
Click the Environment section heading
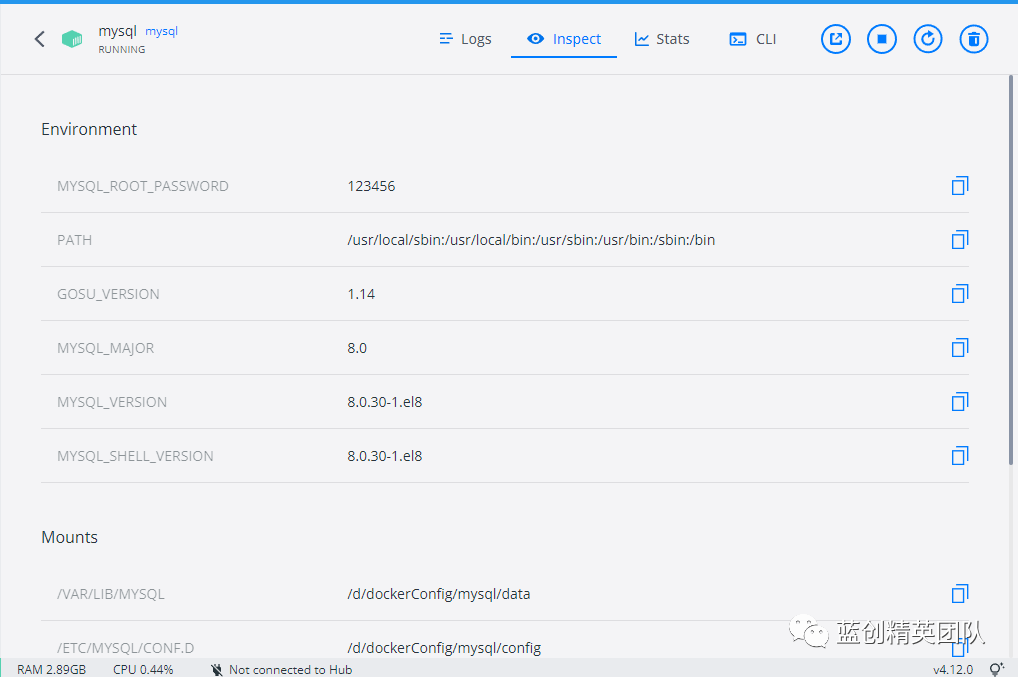click(89, 129)
